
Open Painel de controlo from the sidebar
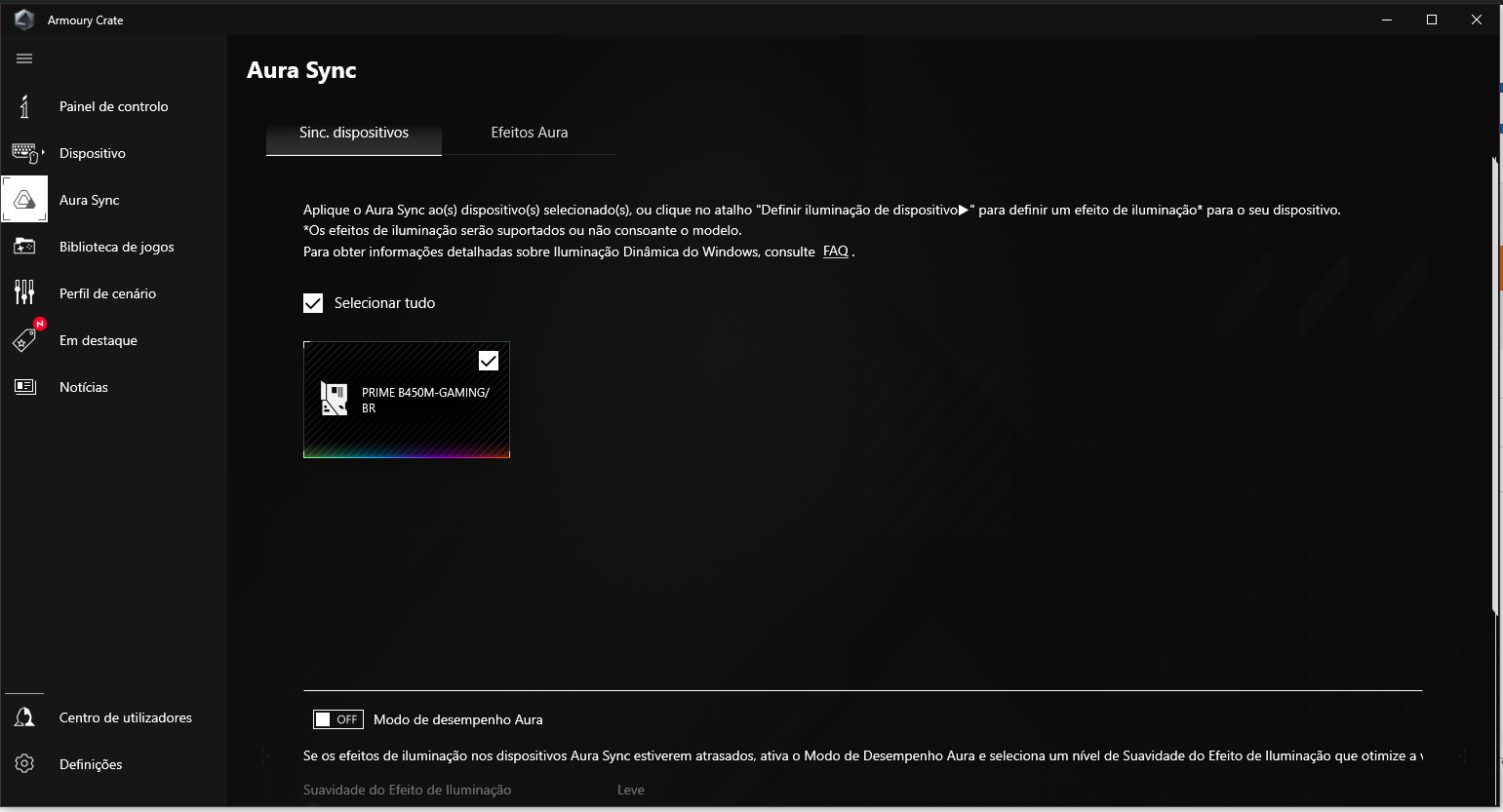tap(114, 106)
